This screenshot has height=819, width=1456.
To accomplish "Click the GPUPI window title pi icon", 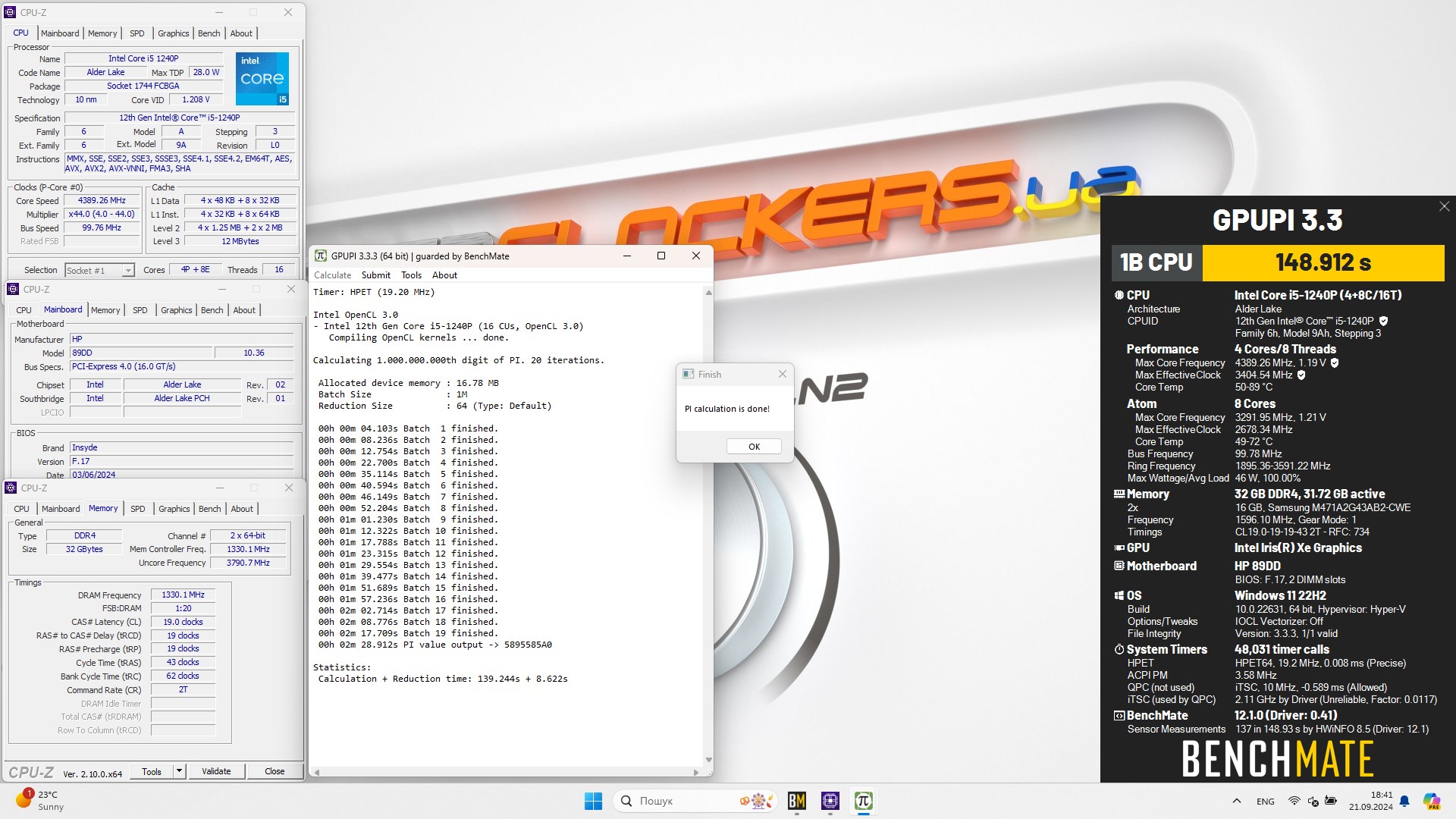I will (321, 256).
